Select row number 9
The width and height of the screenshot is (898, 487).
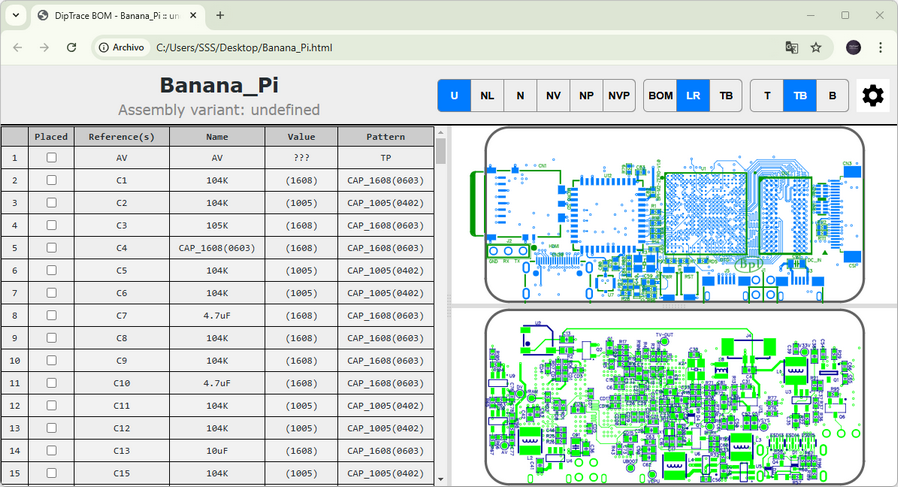tap(15, 338)
